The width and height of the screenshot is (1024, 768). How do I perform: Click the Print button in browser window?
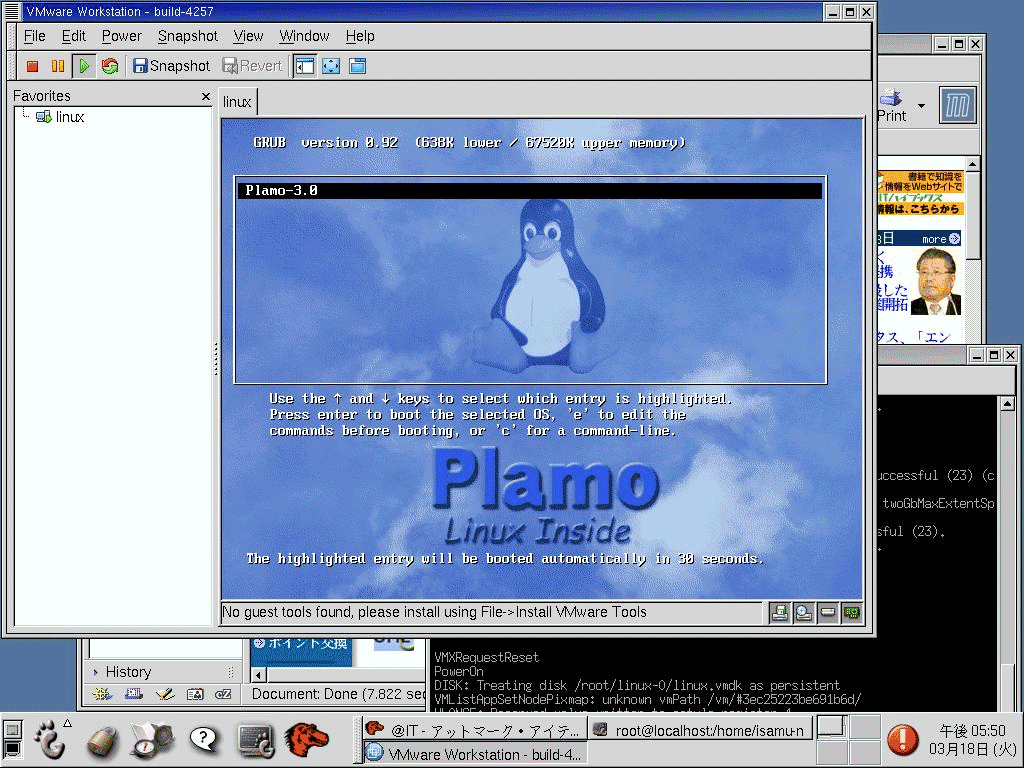click(891, 106)
